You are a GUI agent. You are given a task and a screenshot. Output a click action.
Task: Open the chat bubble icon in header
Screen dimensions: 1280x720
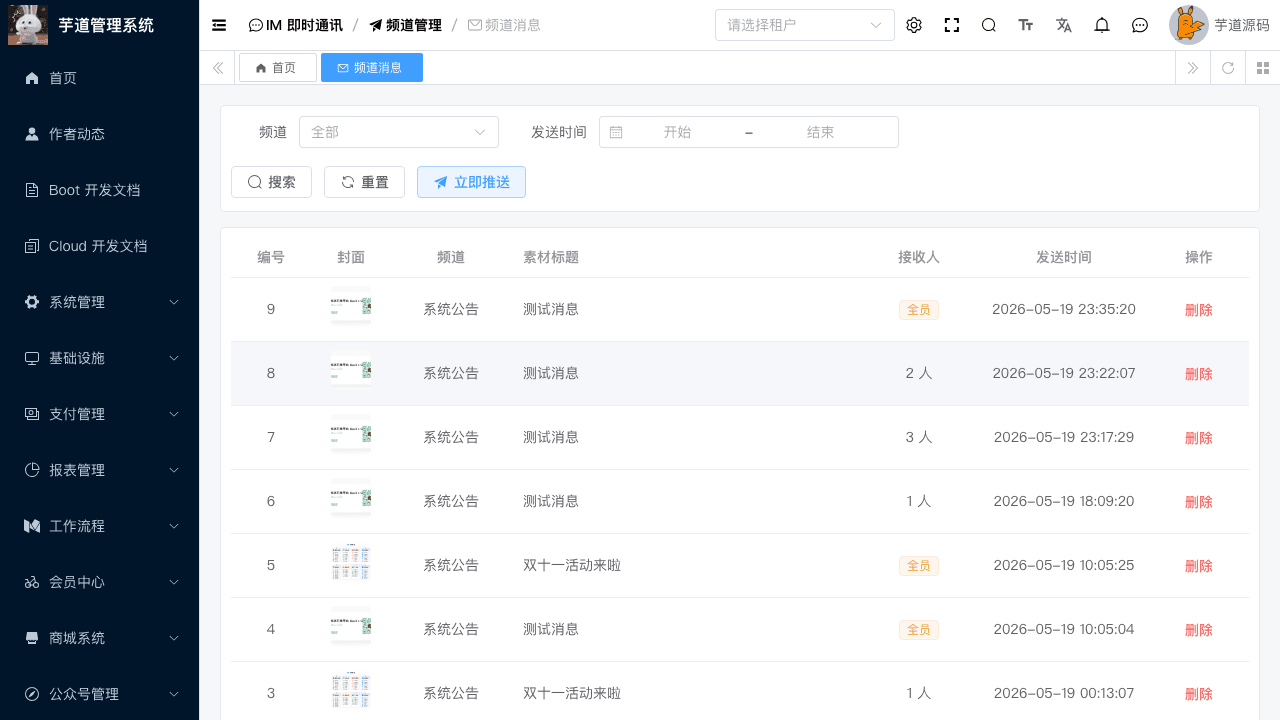[x=1140, y=25]
